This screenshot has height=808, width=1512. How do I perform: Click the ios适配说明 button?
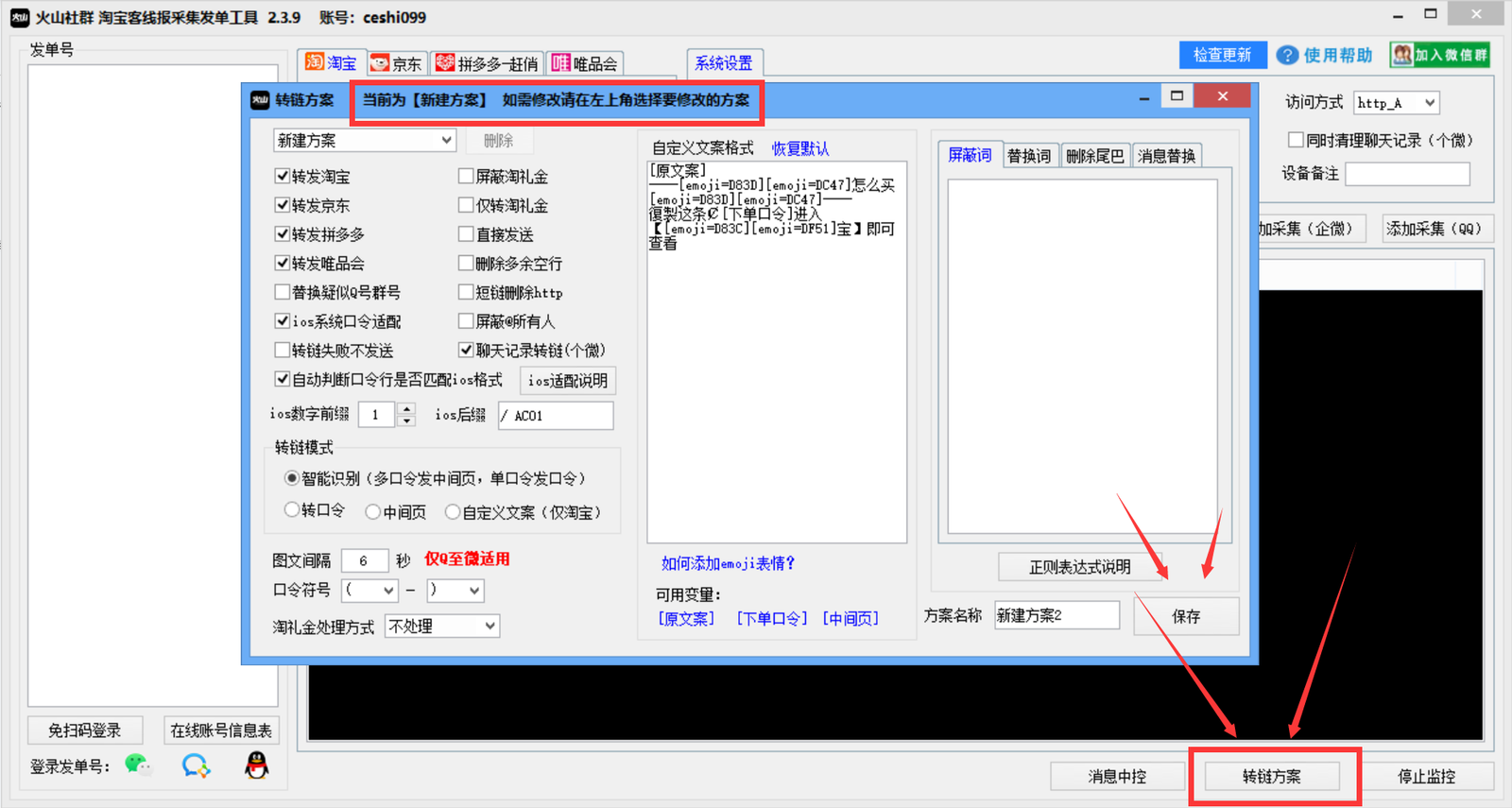[x=568, y=381]
